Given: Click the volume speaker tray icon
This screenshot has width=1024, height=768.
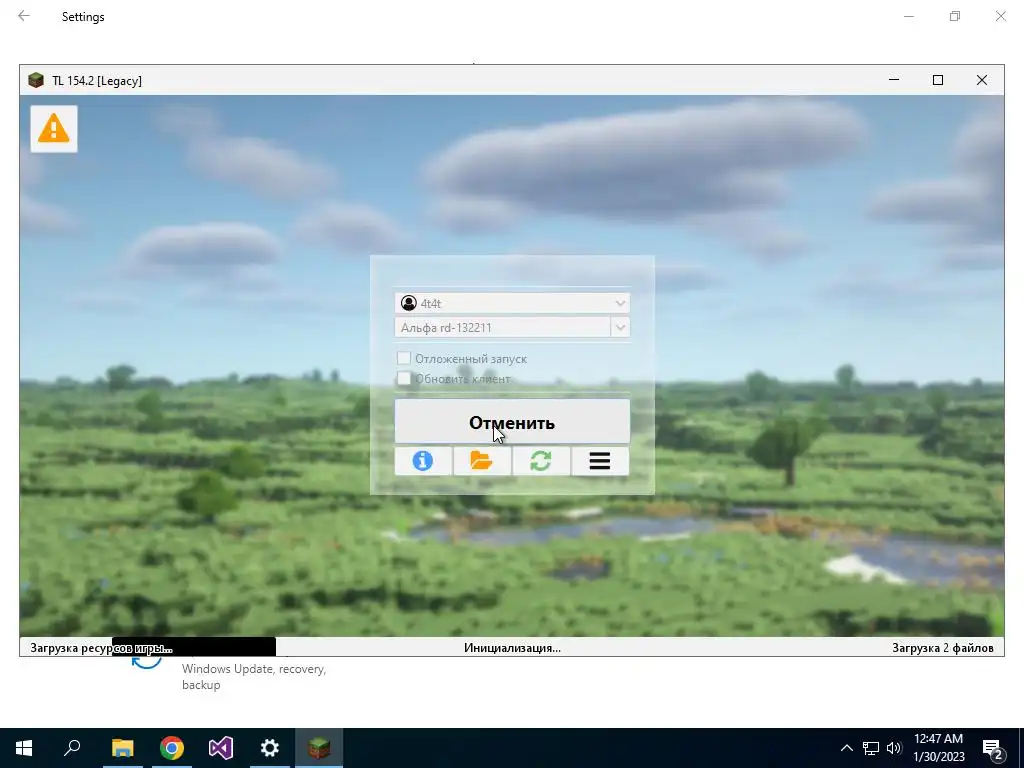Looking at the screenshot, I should tap(894, 748).
